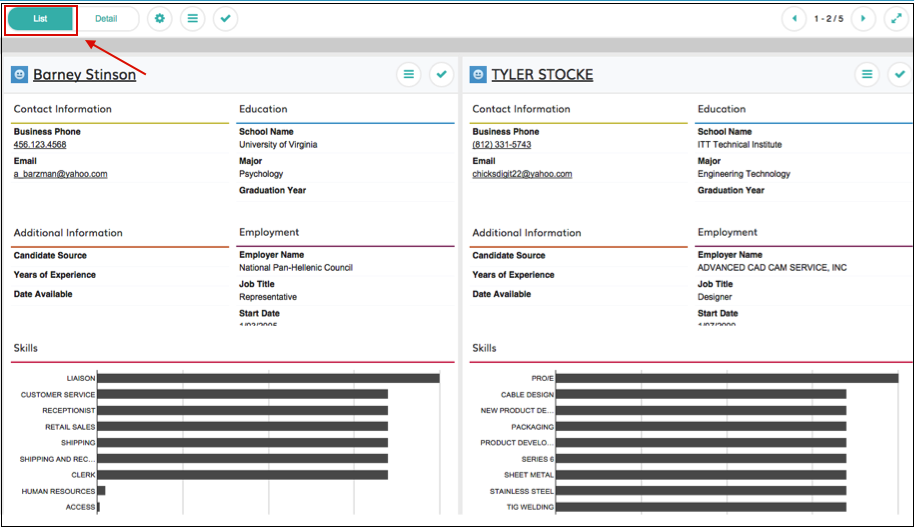The height and width of the screenshot is (527, 915).
Task: Call Barney's phone number 456.123.4568
Action: (x=40, y=145)
